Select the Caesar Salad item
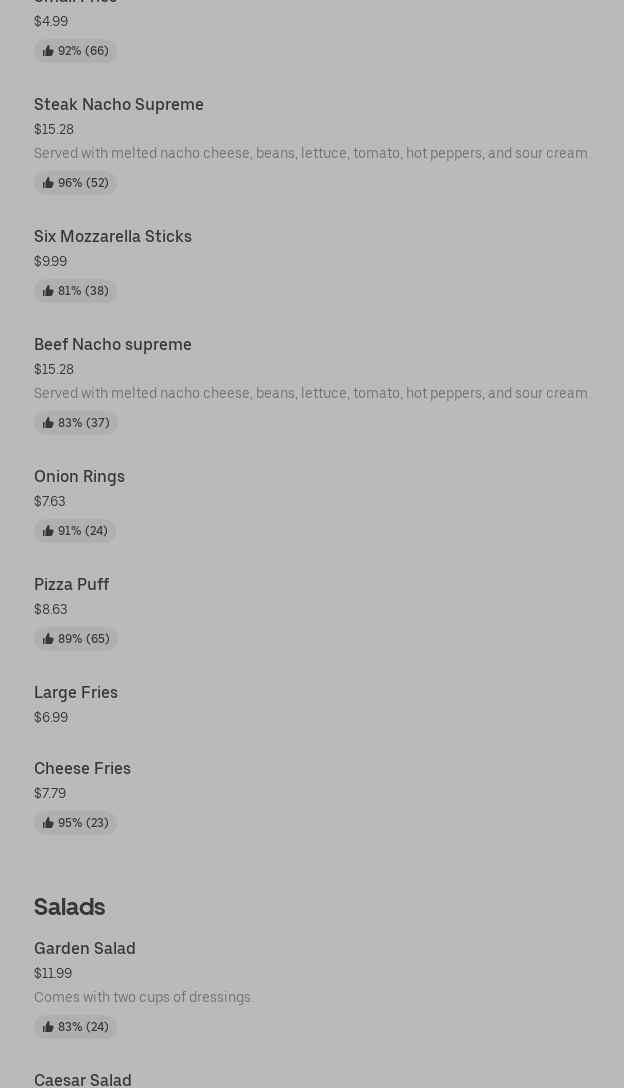This screenshot has width=624, height=1088. pyautogui.click(x=83, y=1080)
